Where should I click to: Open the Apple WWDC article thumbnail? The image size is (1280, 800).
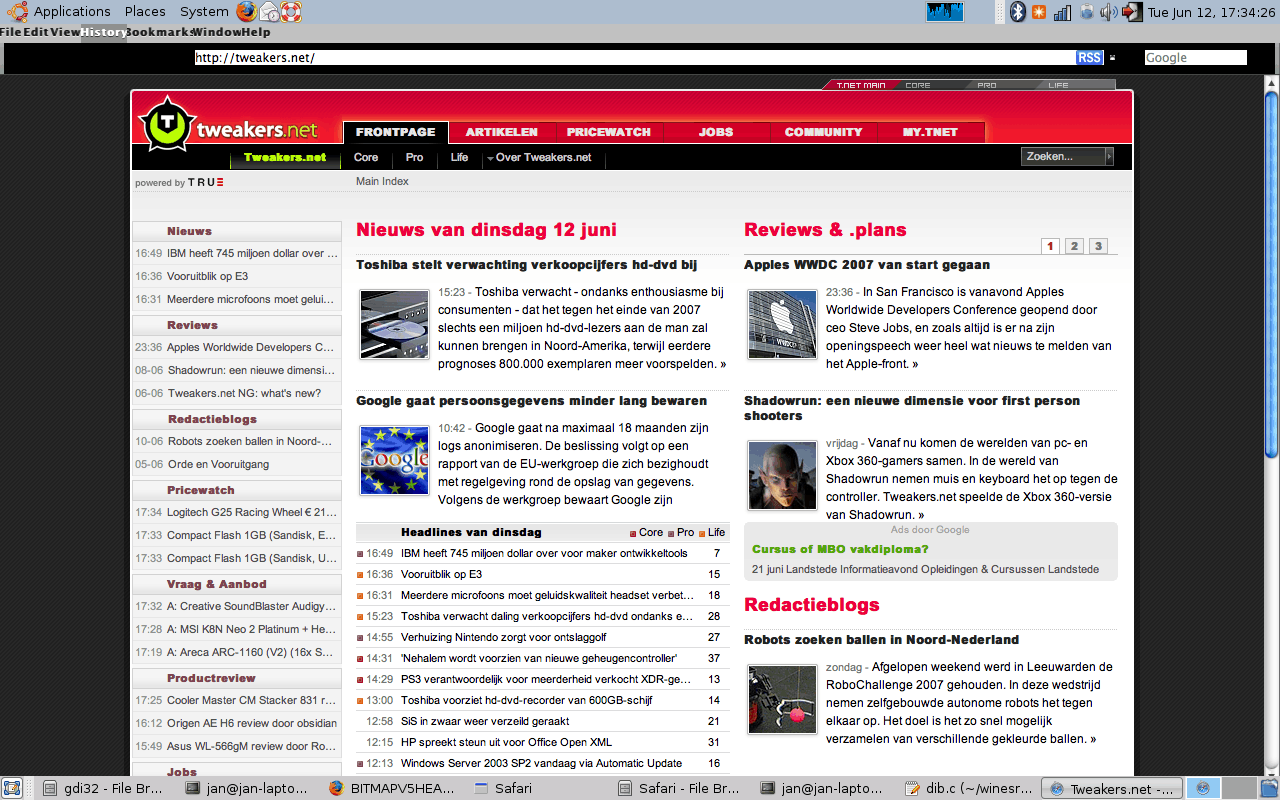click(x=782, y=325)
